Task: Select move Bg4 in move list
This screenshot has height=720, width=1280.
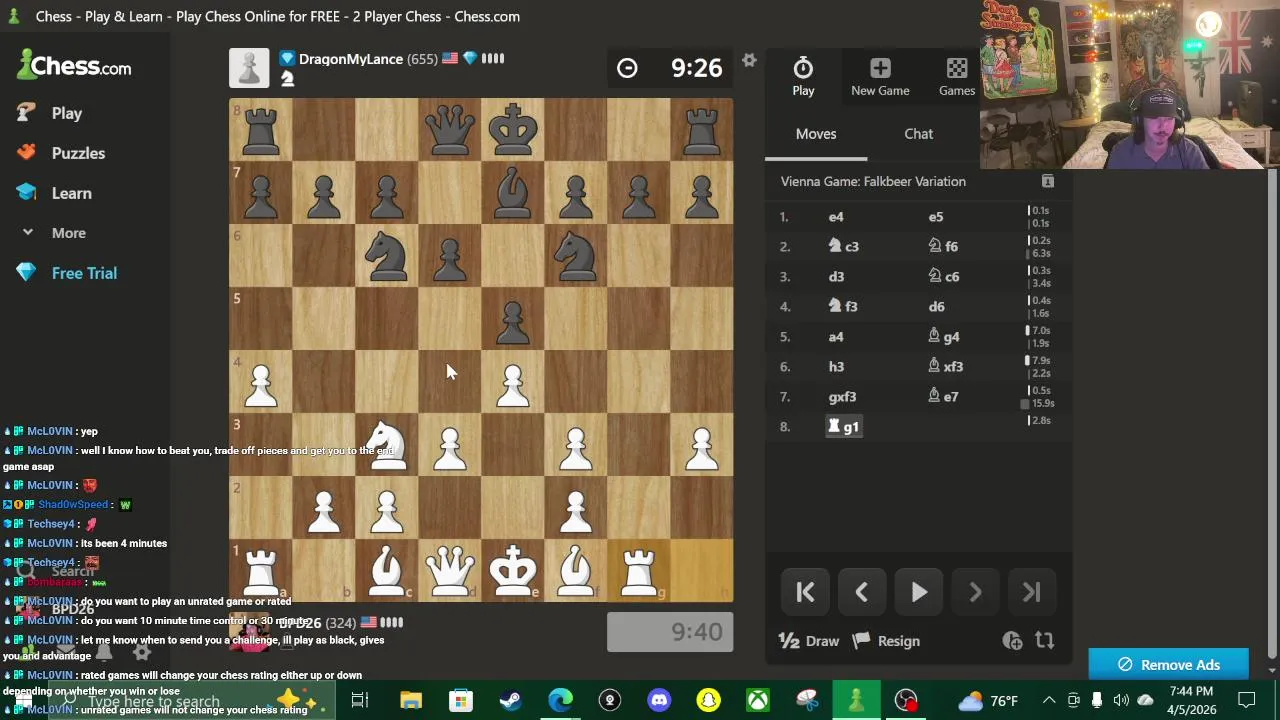Action: [943, 337]
